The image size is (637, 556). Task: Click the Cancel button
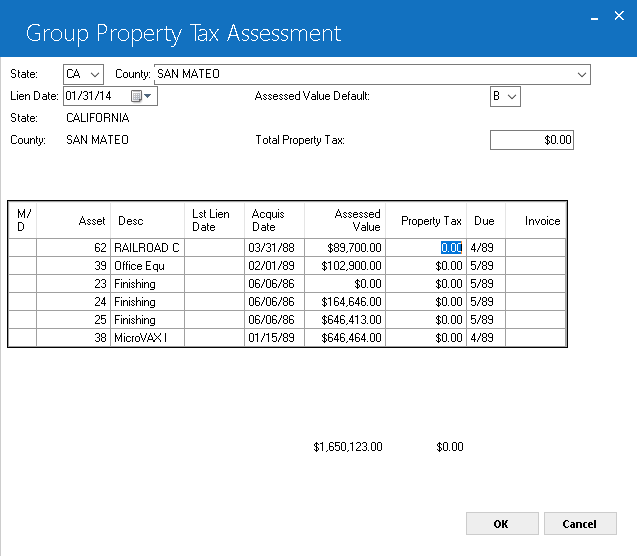580,524
